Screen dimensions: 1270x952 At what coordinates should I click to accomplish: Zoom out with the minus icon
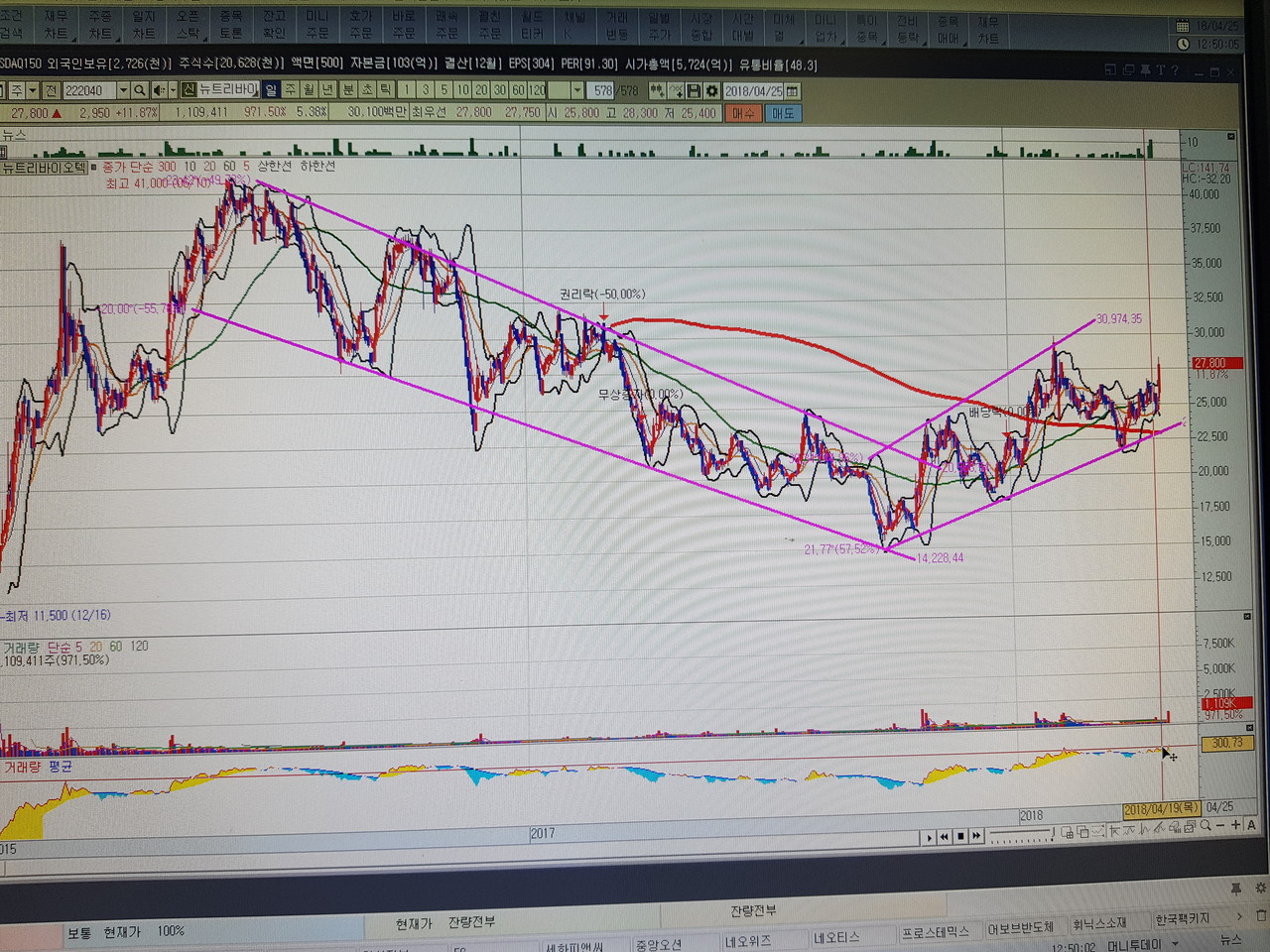click(1220, 825)
